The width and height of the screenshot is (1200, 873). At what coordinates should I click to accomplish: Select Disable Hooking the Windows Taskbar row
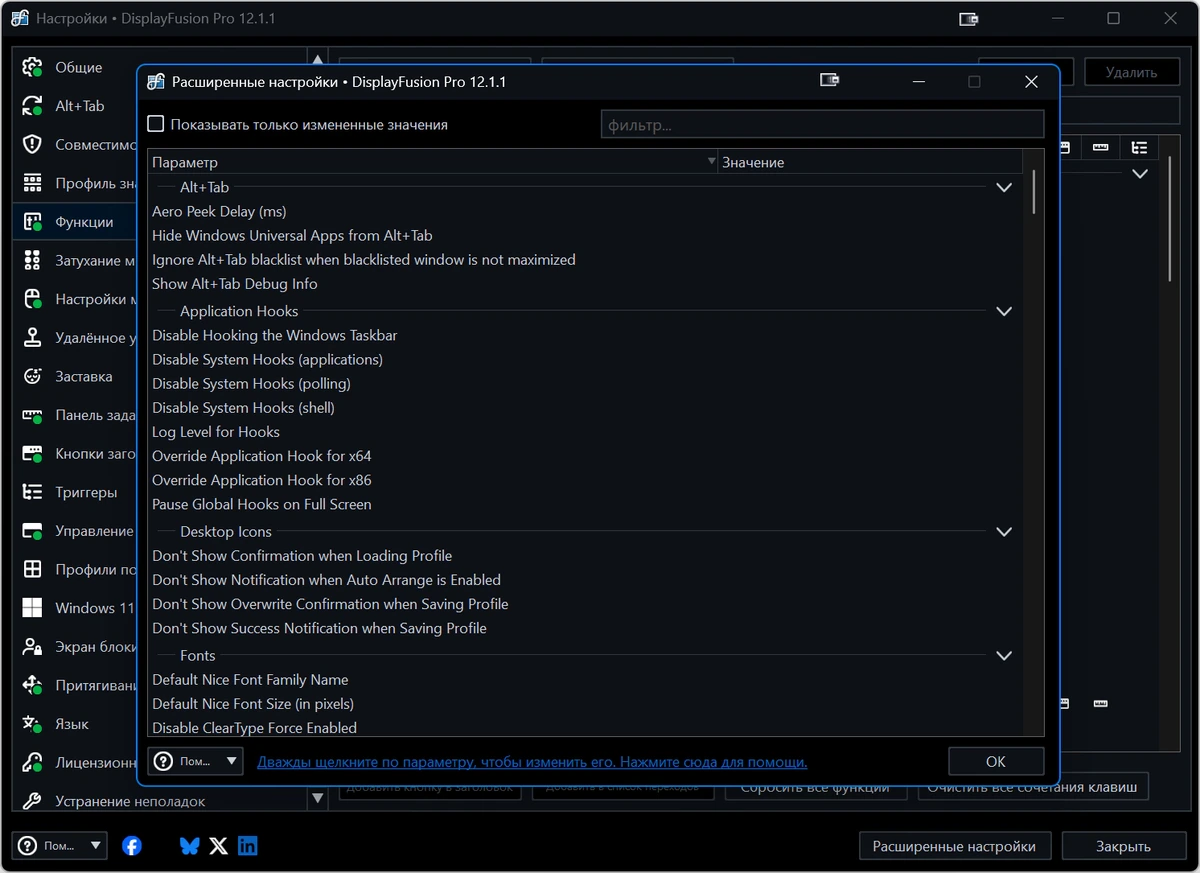tap(586, 335)
